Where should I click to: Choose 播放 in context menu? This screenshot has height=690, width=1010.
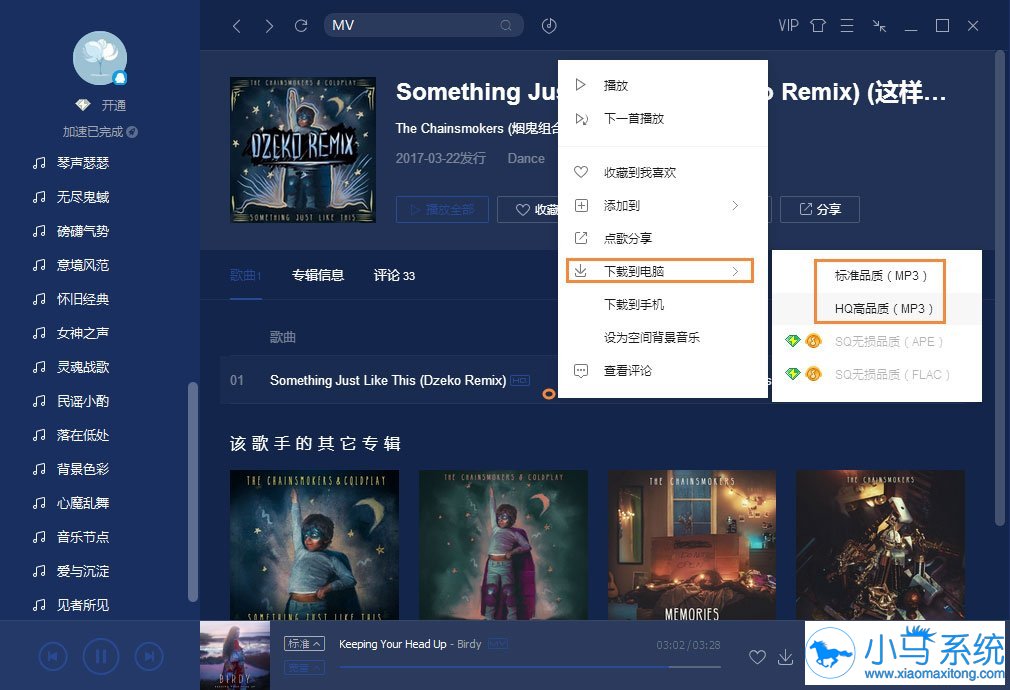pos(663,85)
